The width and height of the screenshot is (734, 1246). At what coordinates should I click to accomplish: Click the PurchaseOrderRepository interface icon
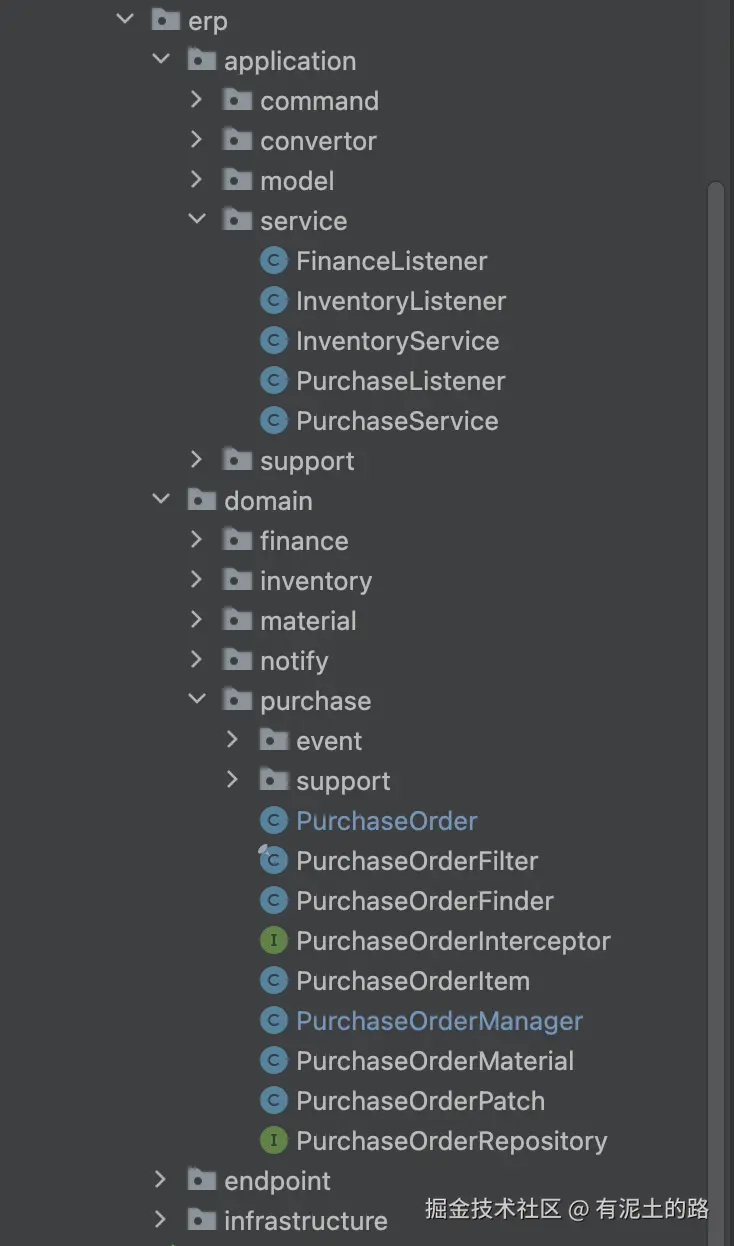(x=273, y=1141)
